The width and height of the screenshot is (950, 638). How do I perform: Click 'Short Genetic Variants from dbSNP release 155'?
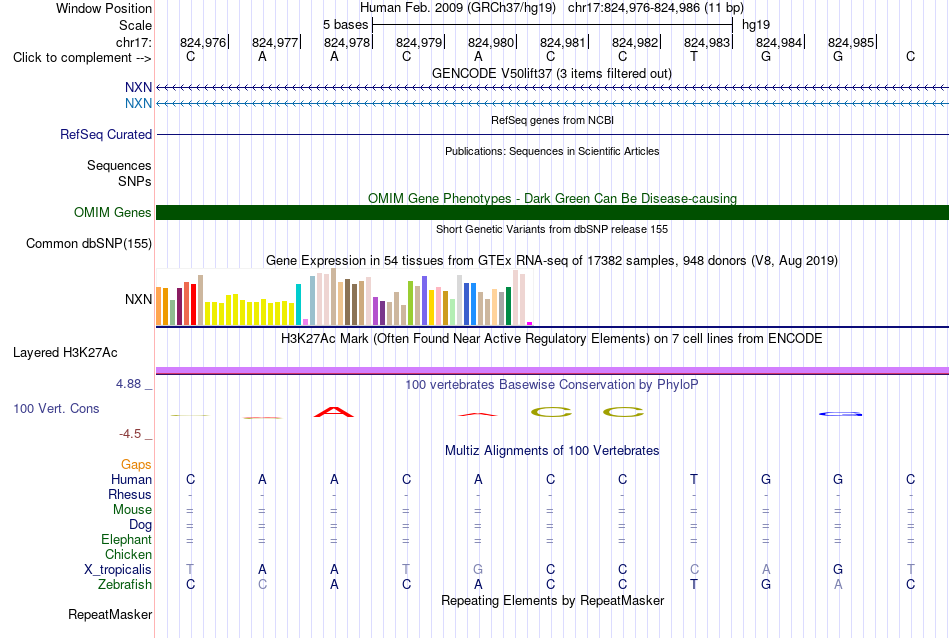pos(552,229)
